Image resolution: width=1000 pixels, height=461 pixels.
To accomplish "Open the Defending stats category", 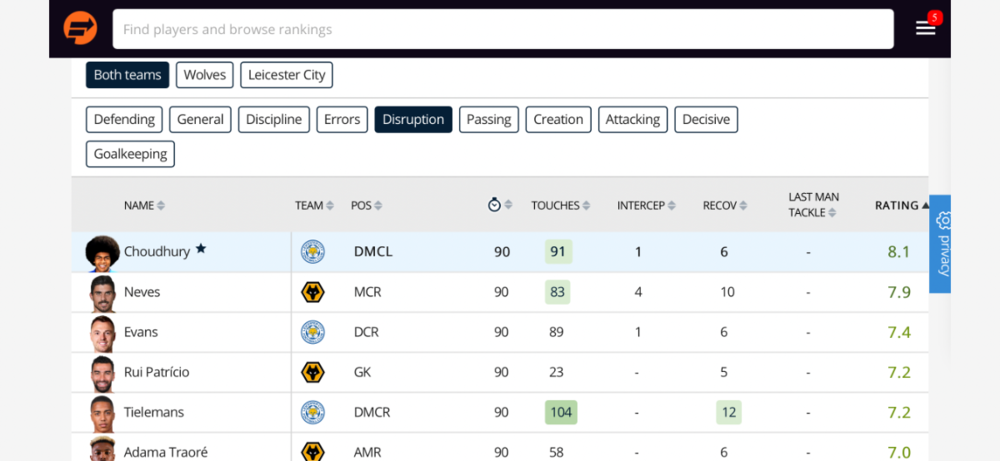I will click(x=124, y=119).
